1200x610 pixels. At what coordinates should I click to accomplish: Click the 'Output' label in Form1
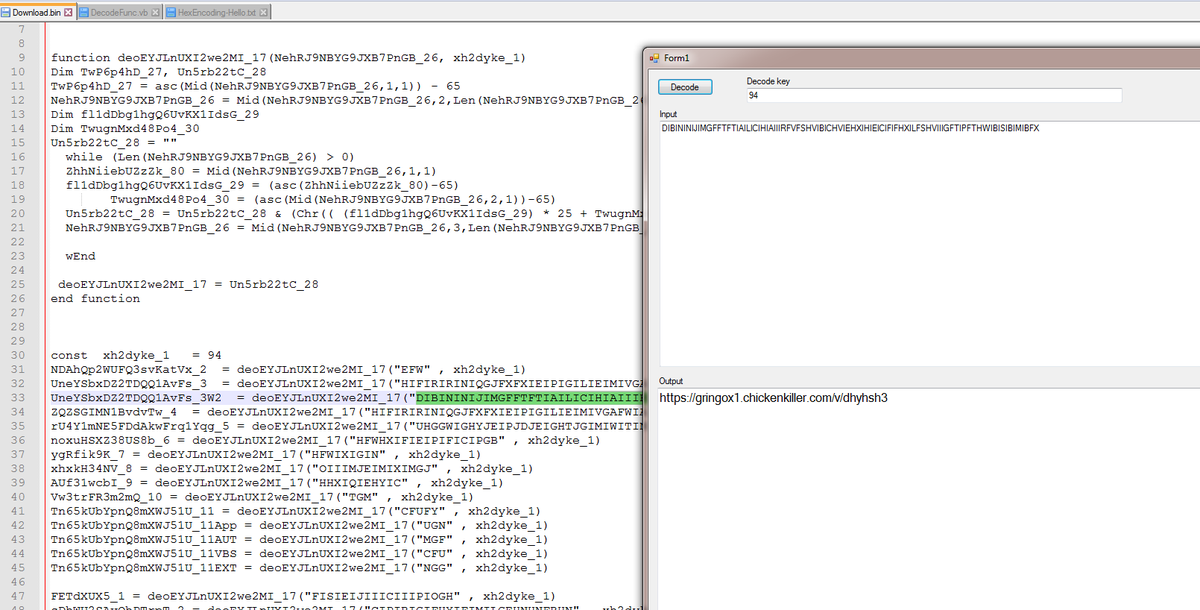(x=671, y=381)
